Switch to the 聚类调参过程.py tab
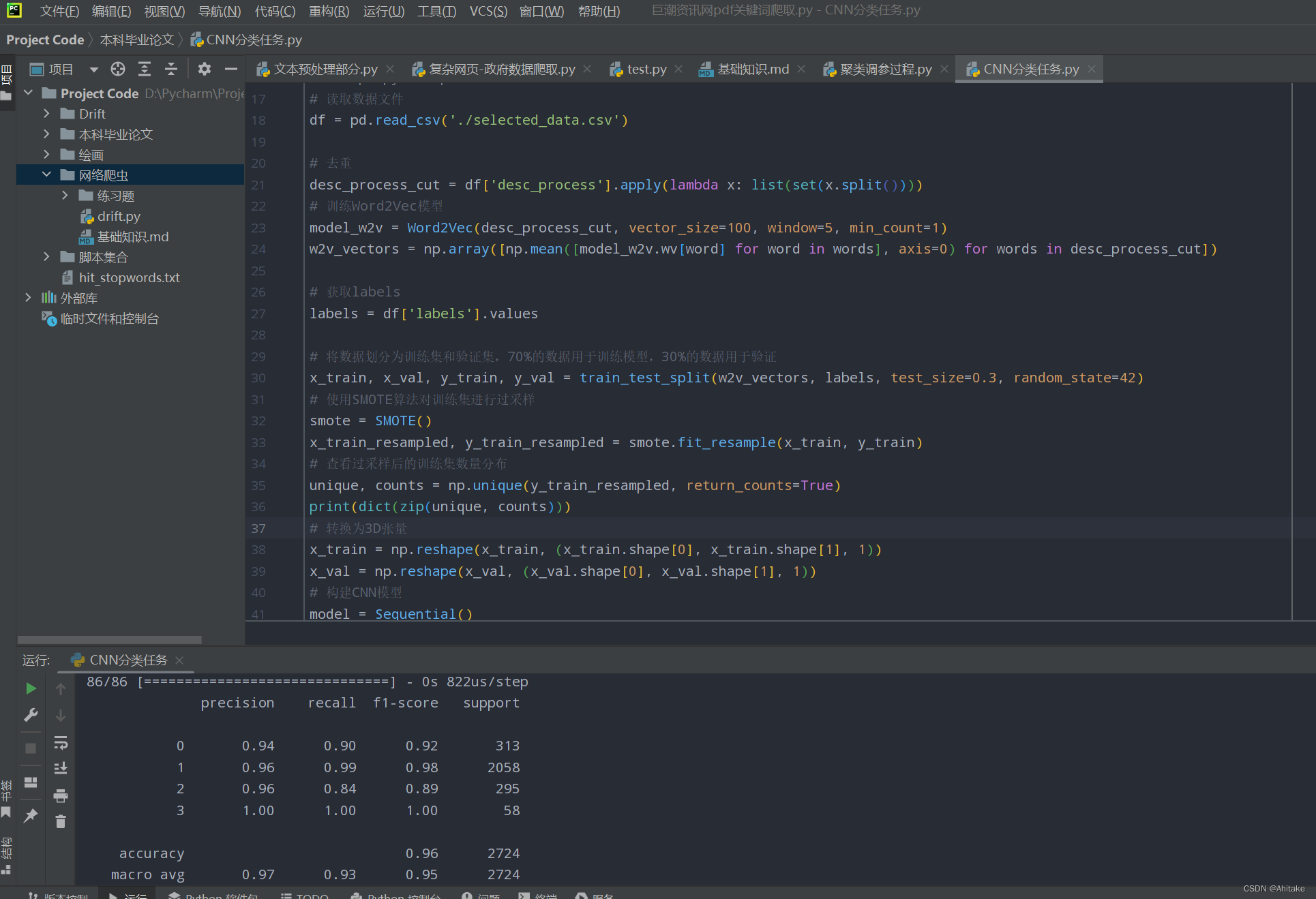Viewport: 1316px width, 899px height. [x=885, y=69]
